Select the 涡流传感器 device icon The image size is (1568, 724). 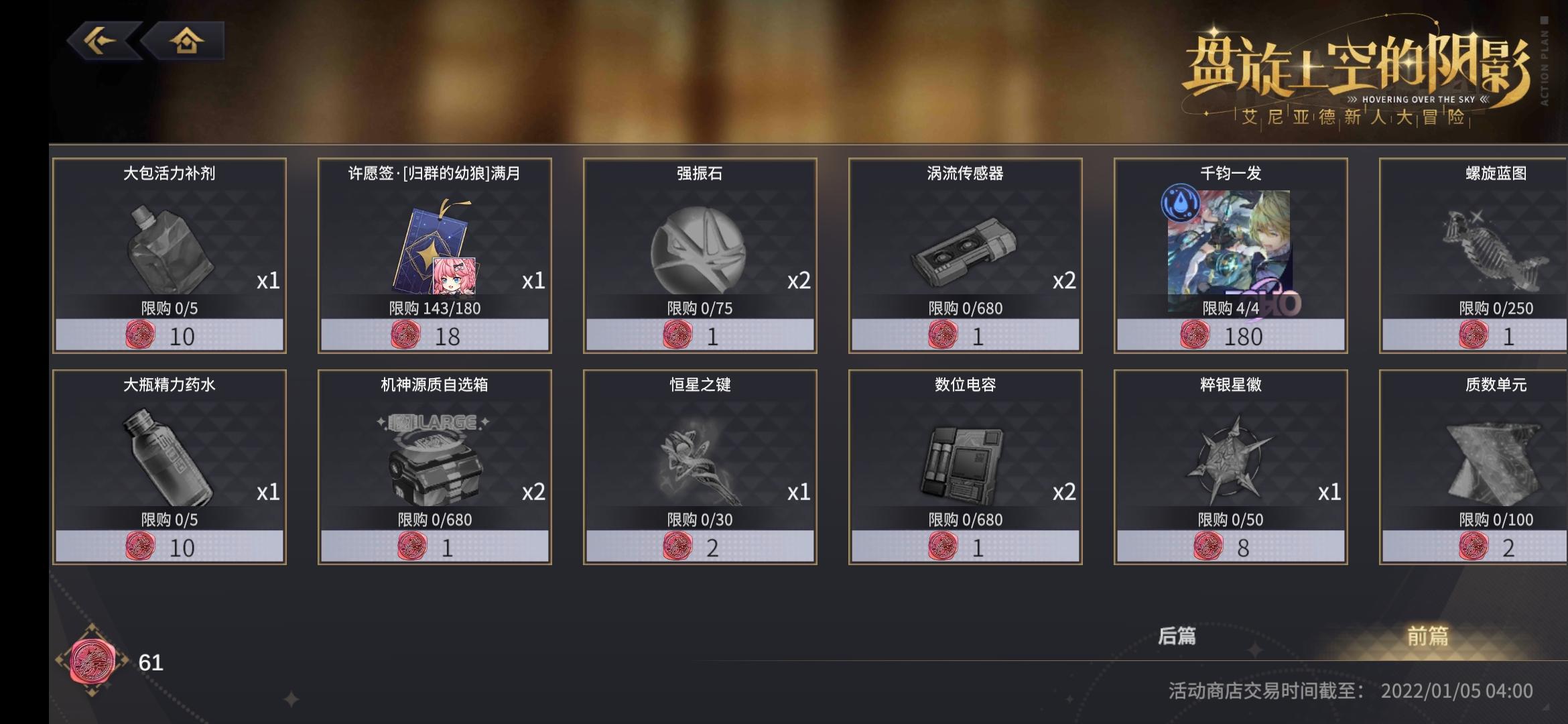tap(963, 252)
